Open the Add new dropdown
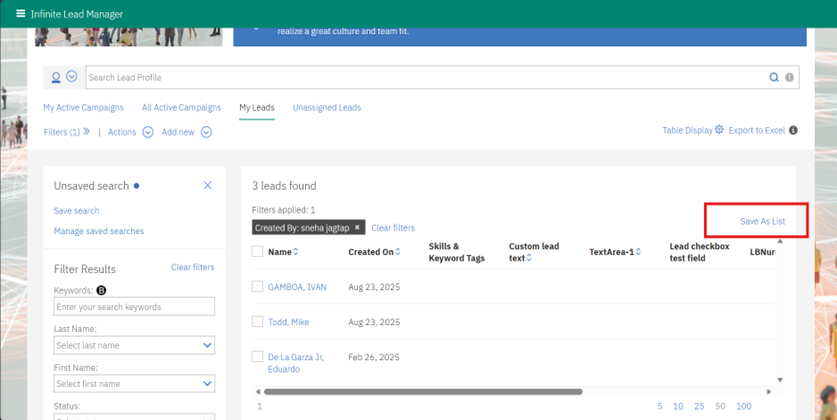Image resolution: width=837 pixels, height=420 pixels. pyautogui.click(x=206, y=132)
